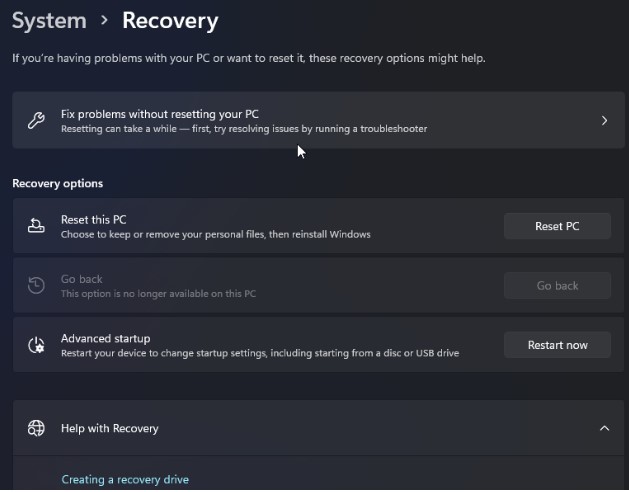The height and width of the screenshot is (492, 629).
Task: Click the Reset this PC icon
Action: 36,226
